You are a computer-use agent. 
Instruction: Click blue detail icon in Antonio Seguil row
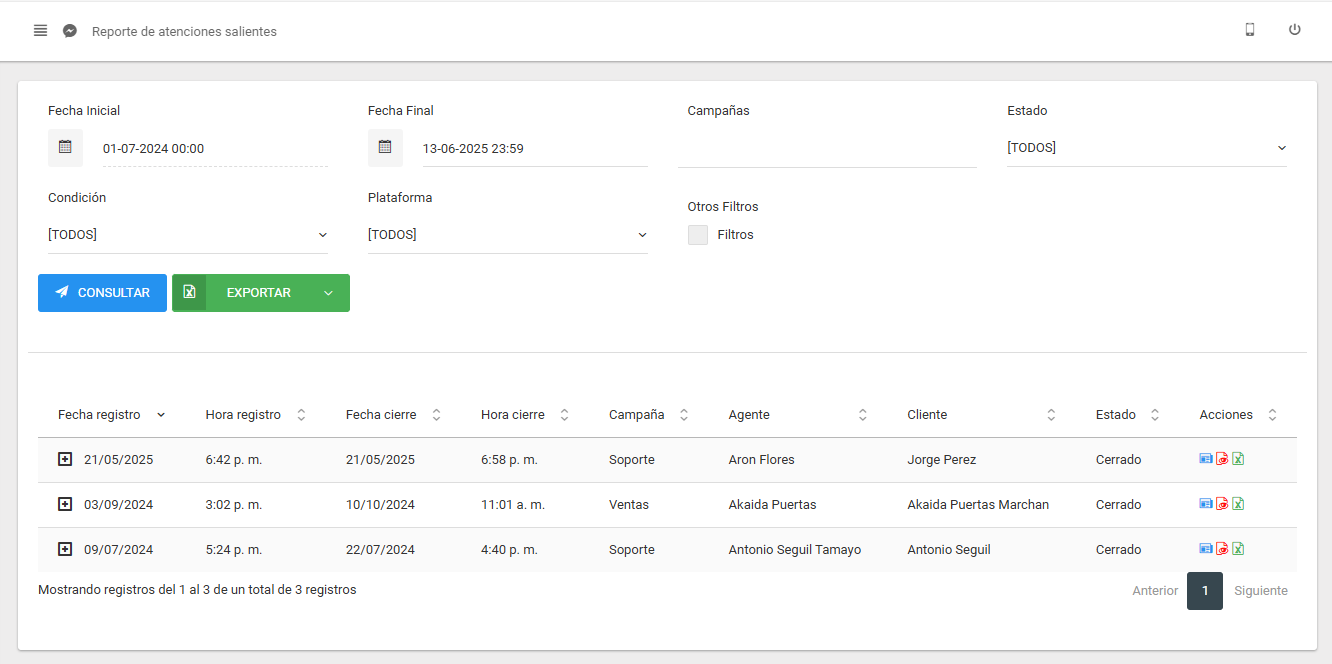point(1205,549)
